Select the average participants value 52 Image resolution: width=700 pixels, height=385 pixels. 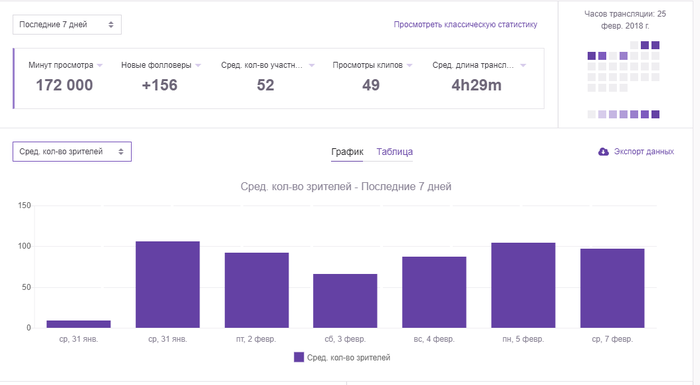pyautogui.click(x=265, y=85)
